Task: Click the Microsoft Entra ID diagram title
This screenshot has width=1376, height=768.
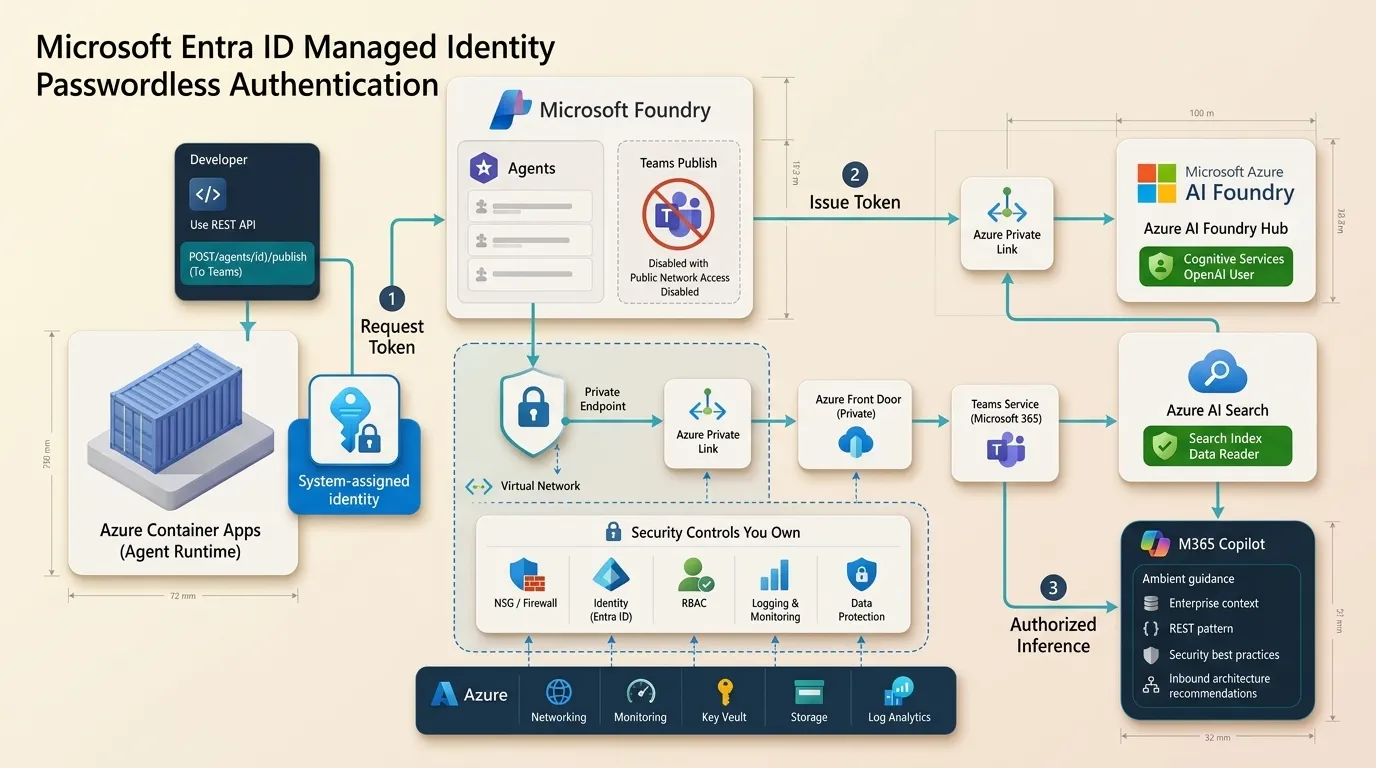Action: (295, 66)
